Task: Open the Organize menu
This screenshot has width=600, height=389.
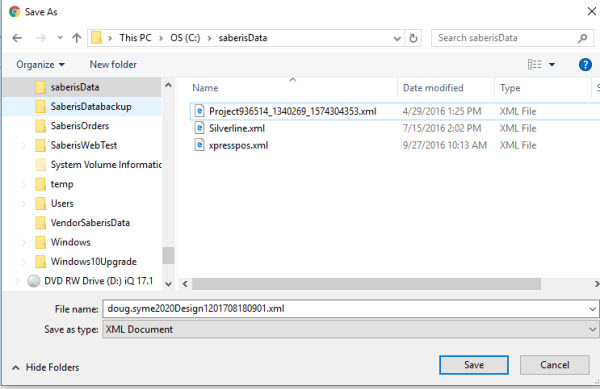Action: coord(40,65)
